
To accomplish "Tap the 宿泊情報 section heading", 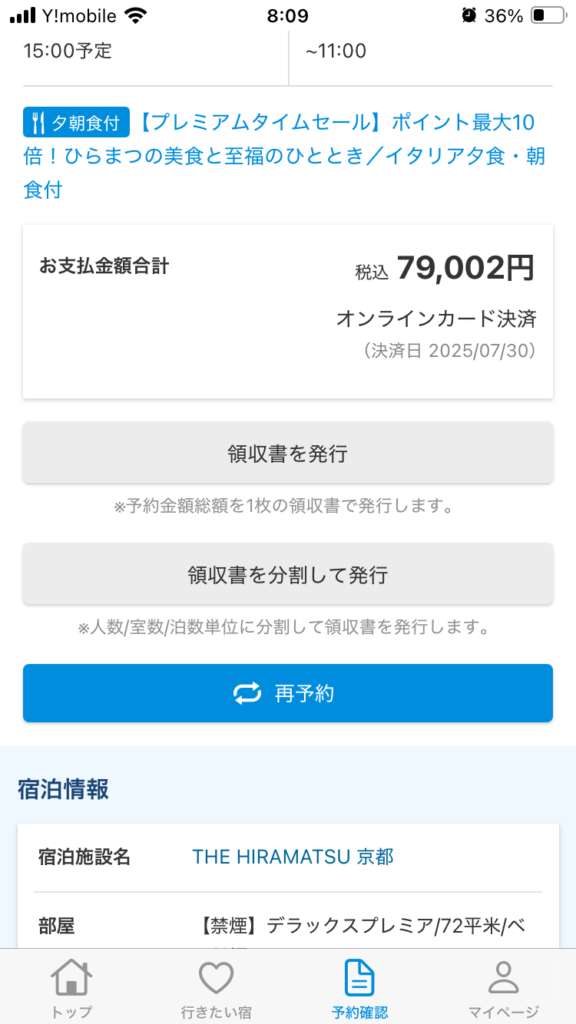I will pyautogui.click(x=63, y=789).
